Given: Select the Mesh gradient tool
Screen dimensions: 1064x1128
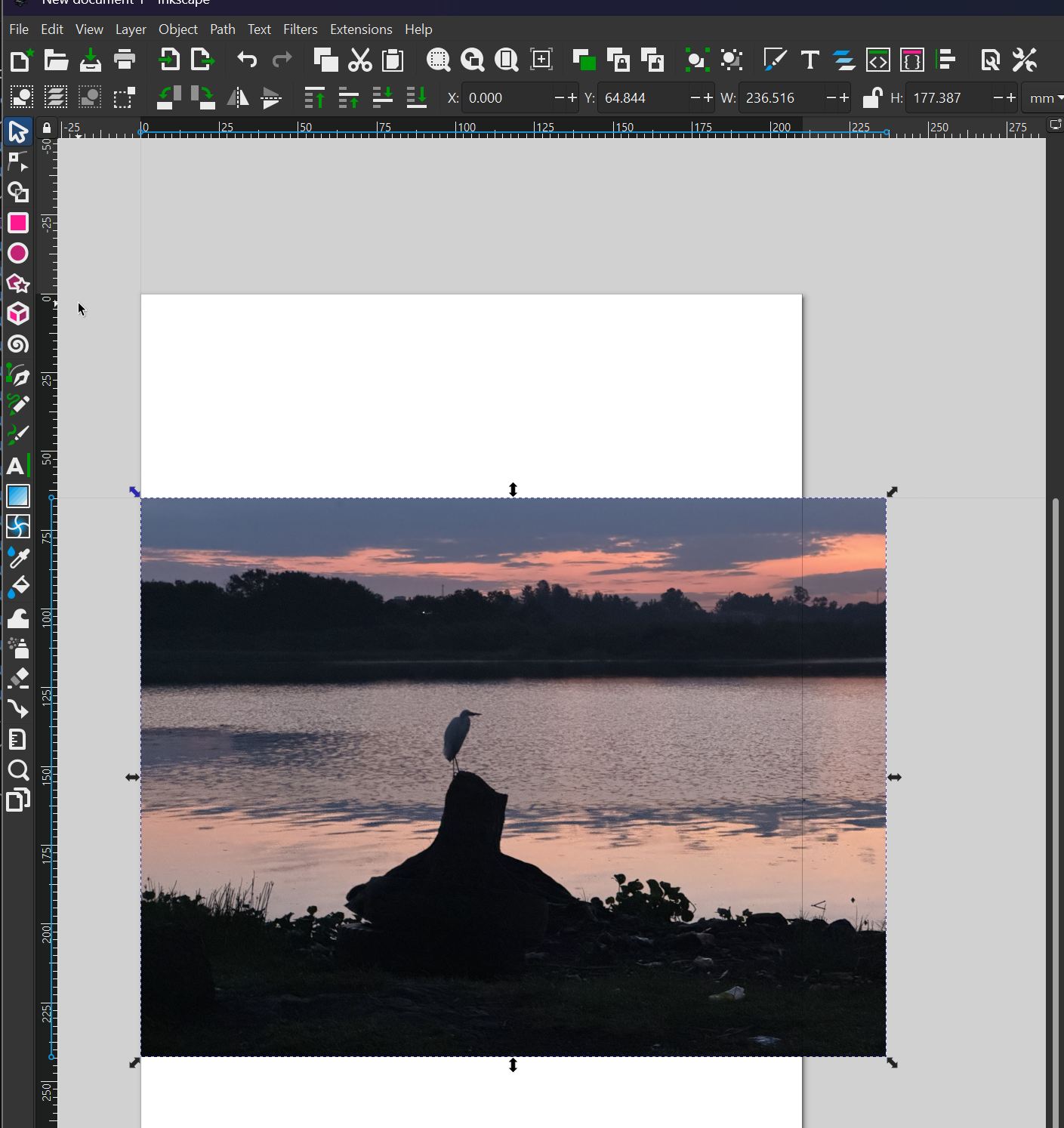Looking at the screenshot, I should point(18,526).
